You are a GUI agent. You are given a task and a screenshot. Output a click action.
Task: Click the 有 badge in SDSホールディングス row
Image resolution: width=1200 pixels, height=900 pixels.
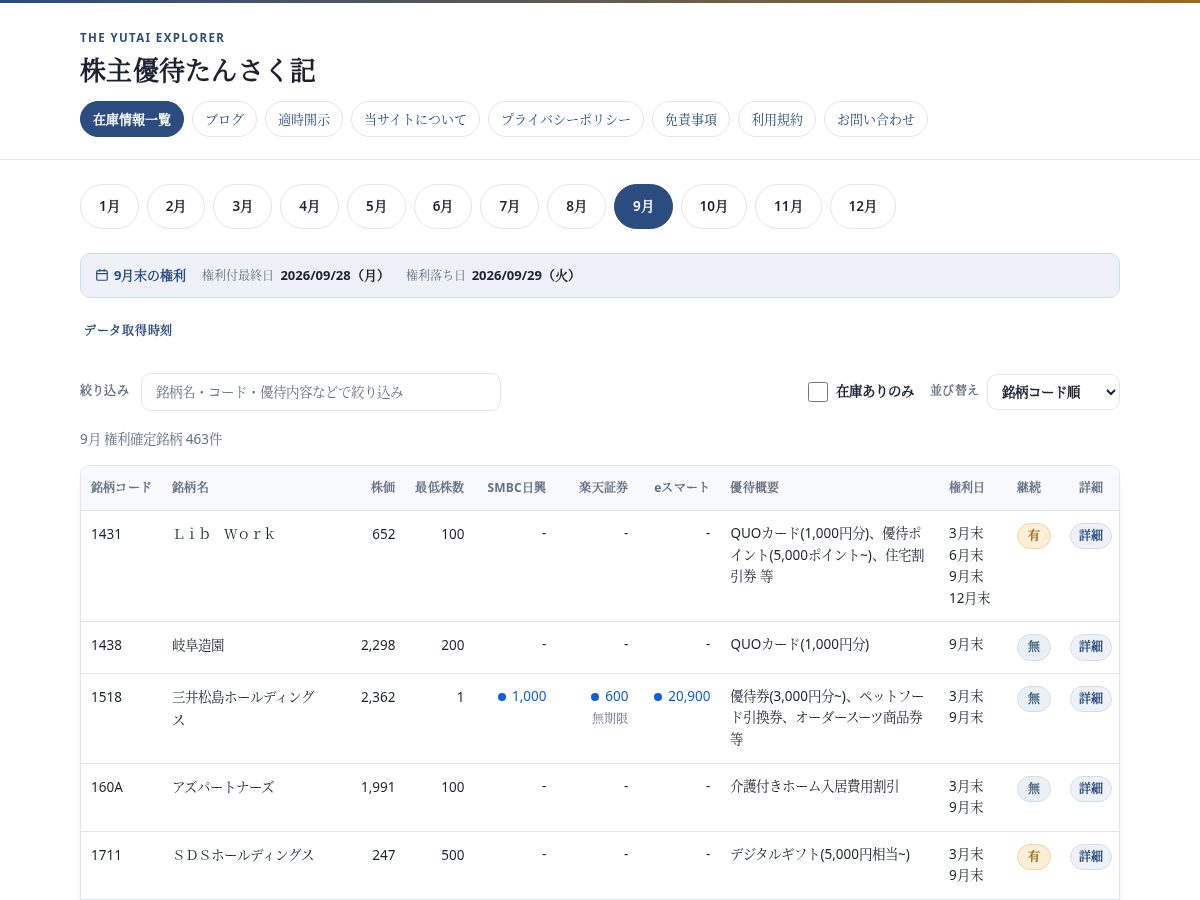(x=1034, y=857)
